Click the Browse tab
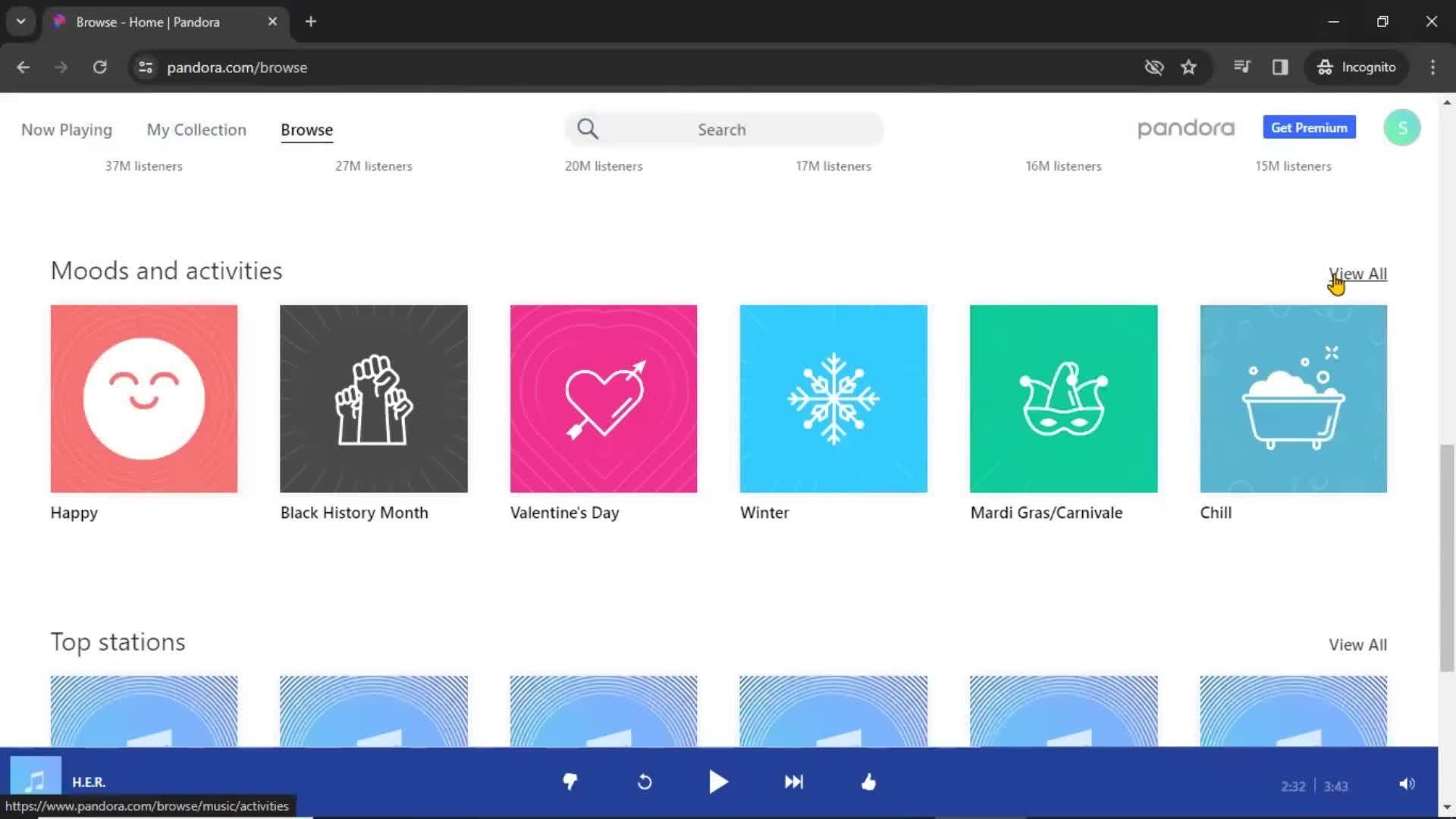The height and width of the screenshot is (819, 1456). pos(306,129)
